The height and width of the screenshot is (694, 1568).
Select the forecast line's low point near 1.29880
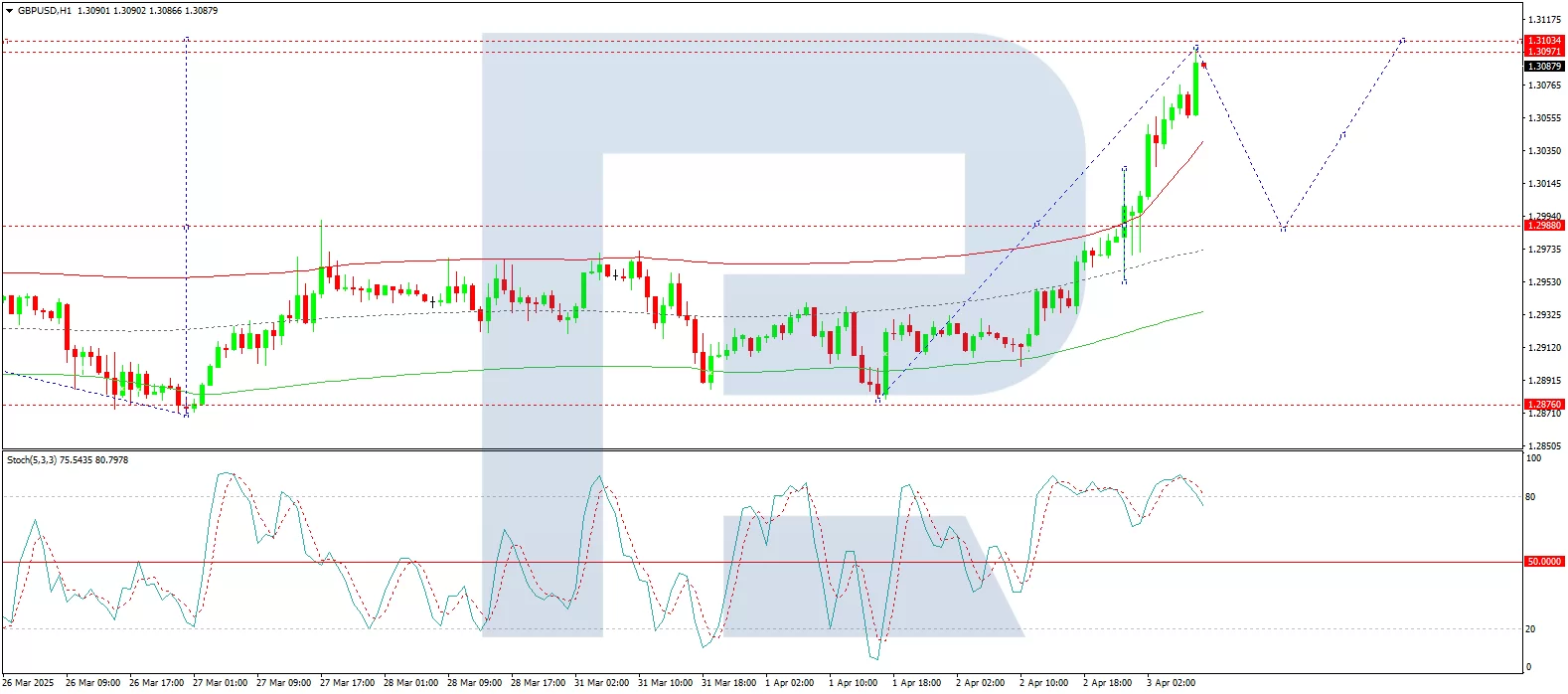pos(1283,229)
